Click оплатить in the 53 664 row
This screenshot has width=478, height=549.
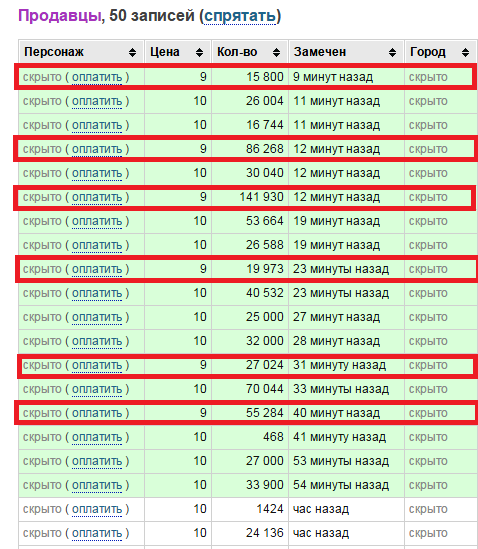click(97, 221)
